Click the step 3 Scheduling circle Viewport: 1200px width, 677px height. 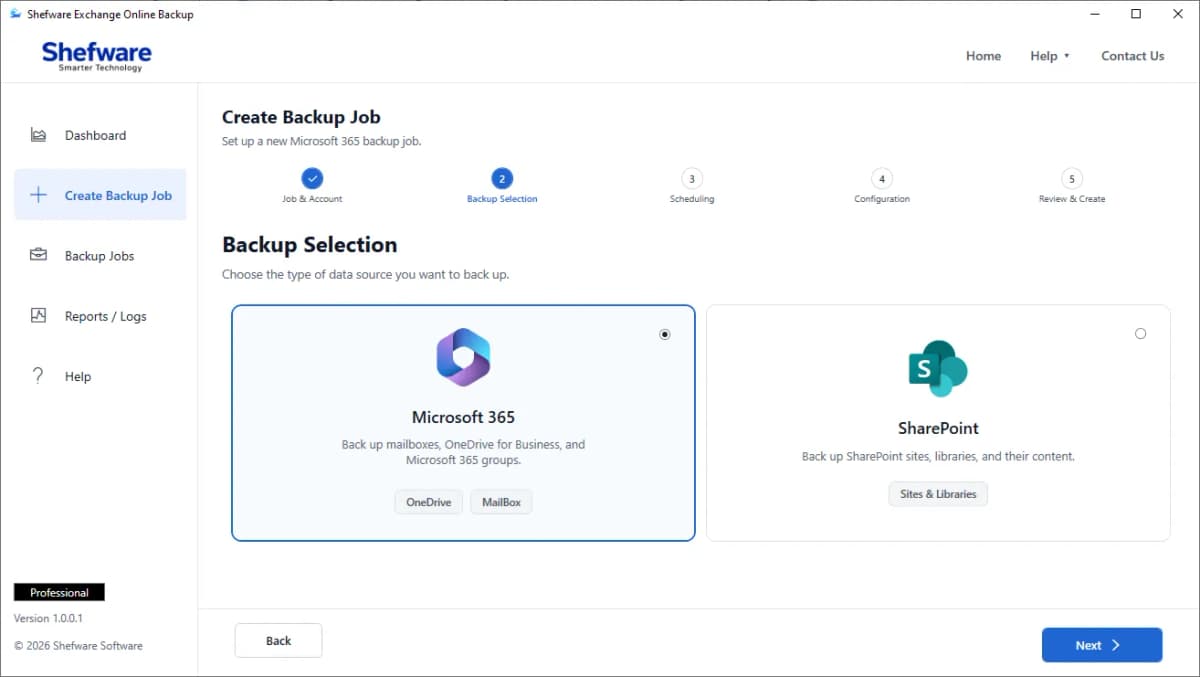tap(692, 179)
